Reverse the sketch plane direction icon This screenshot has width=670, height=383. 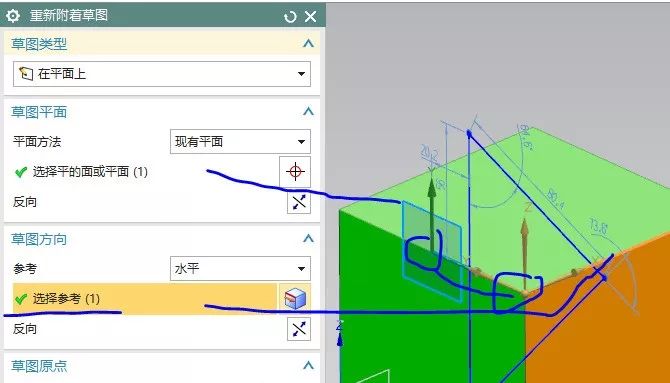(299, 202)
